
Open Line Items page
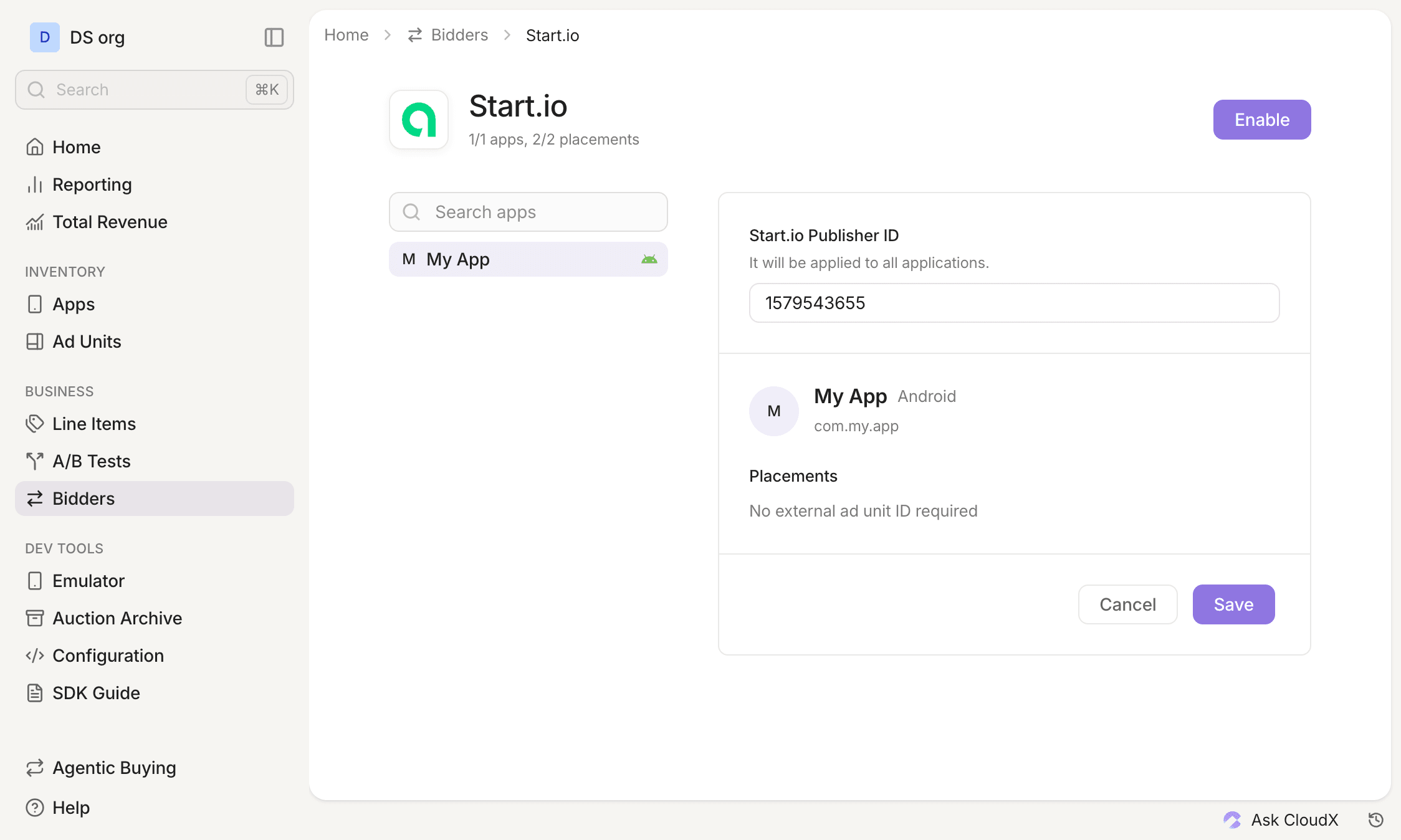pyautogui.click(x=155, y=424)
